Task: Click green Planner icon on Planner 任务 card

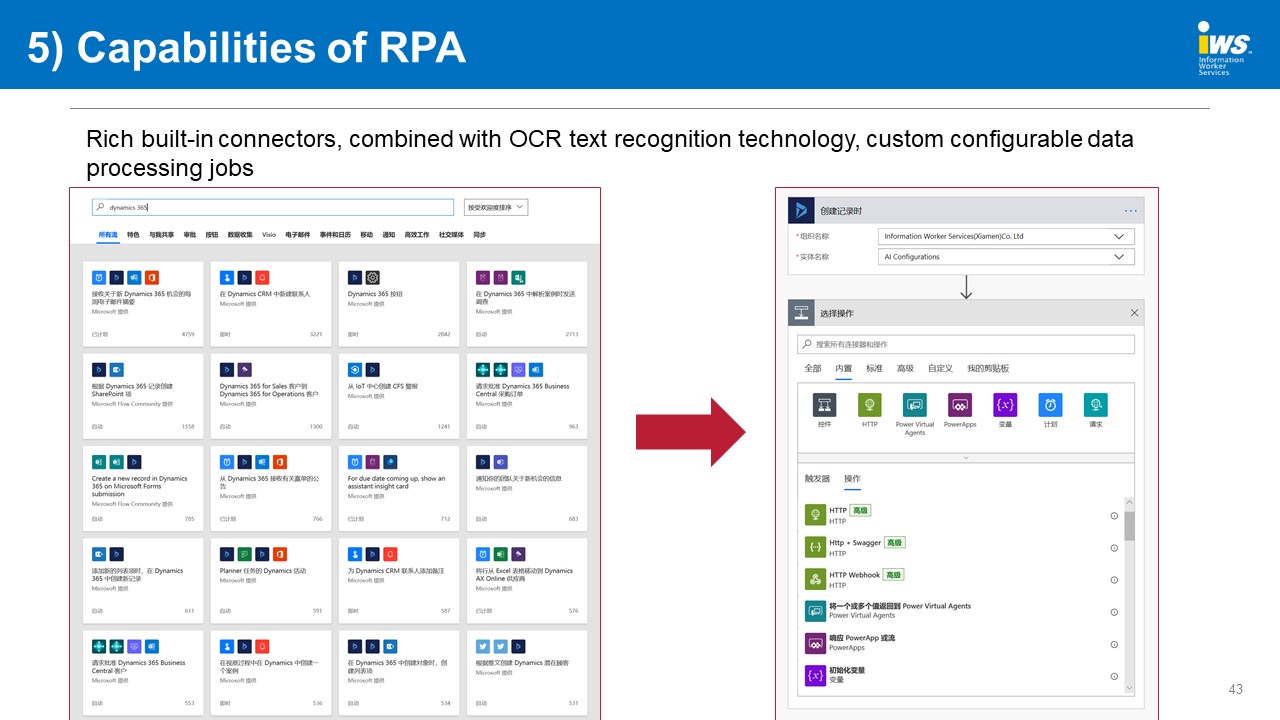Action: pyautogui.click(x=244, y=554)
